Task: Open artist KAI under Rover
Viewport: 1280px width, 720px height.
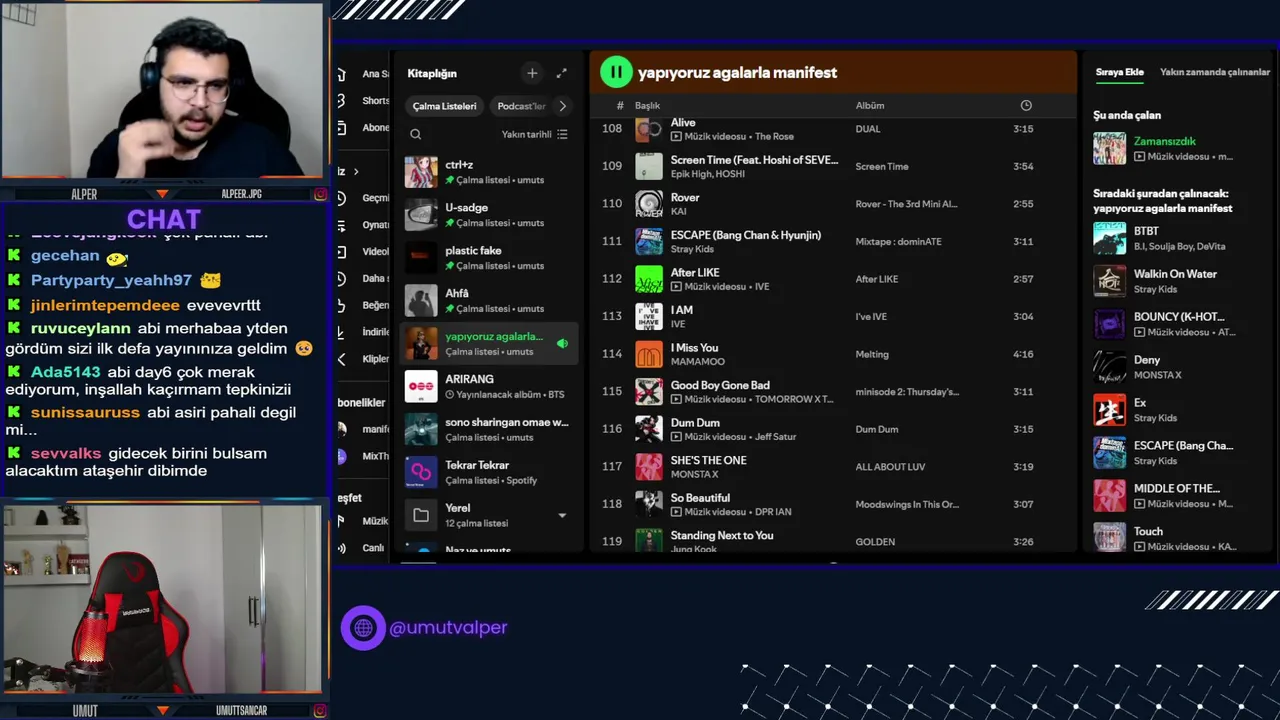Action: pyautogui.click(x=679, y=211)
